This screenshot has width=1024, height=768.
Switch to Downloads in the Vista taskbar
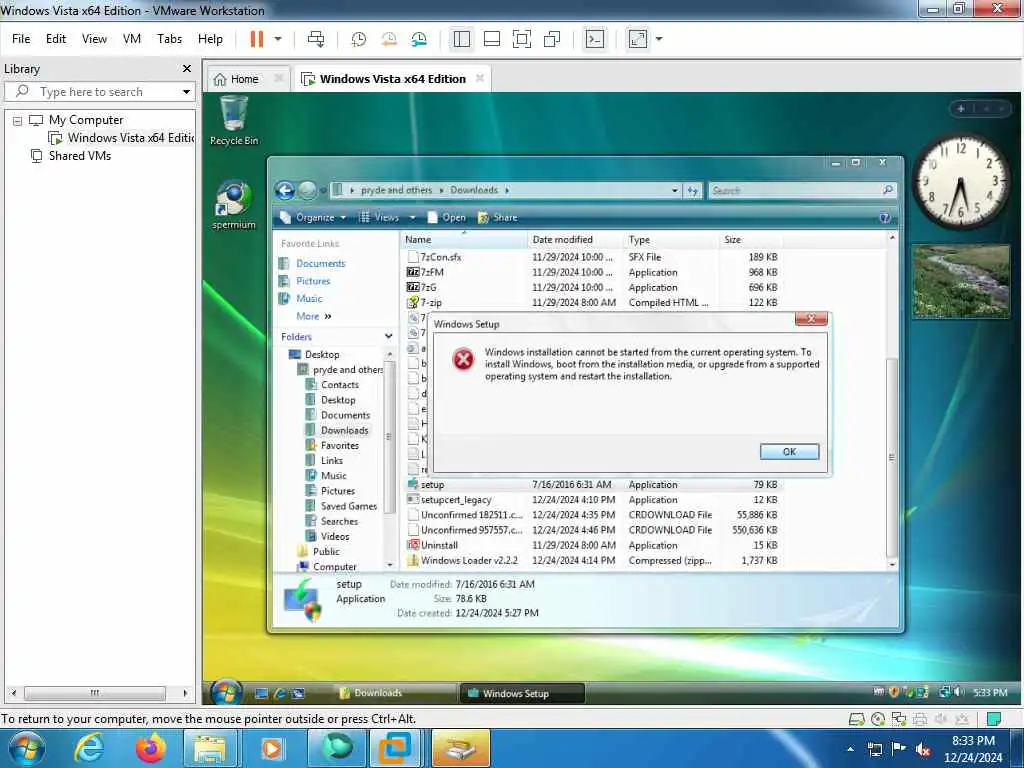(395, 693)
